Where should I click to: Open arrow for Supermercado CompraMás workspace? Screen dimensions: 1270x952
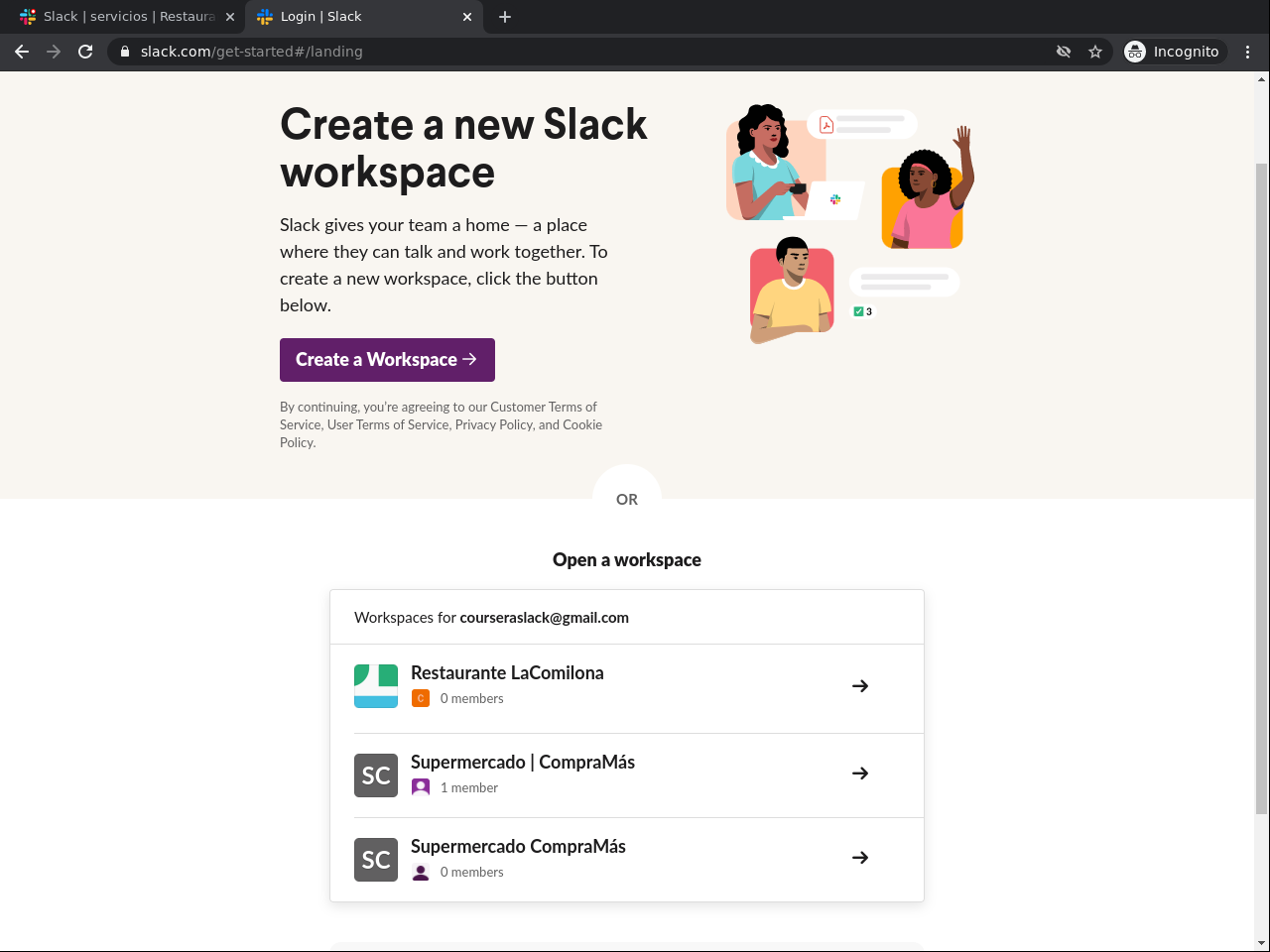coord(860,858)
